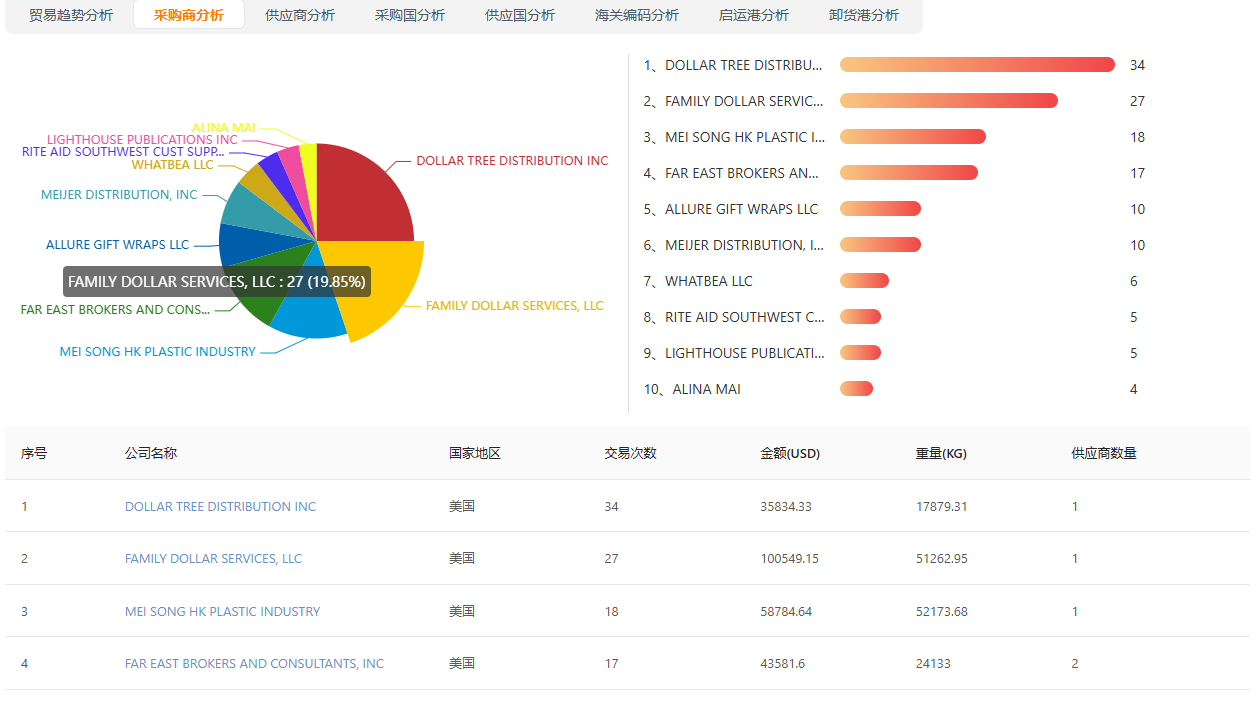Click the rank 1 DOLLAR TREE bar
Screen dimensions: 1259x709
(x=977, y=65)
